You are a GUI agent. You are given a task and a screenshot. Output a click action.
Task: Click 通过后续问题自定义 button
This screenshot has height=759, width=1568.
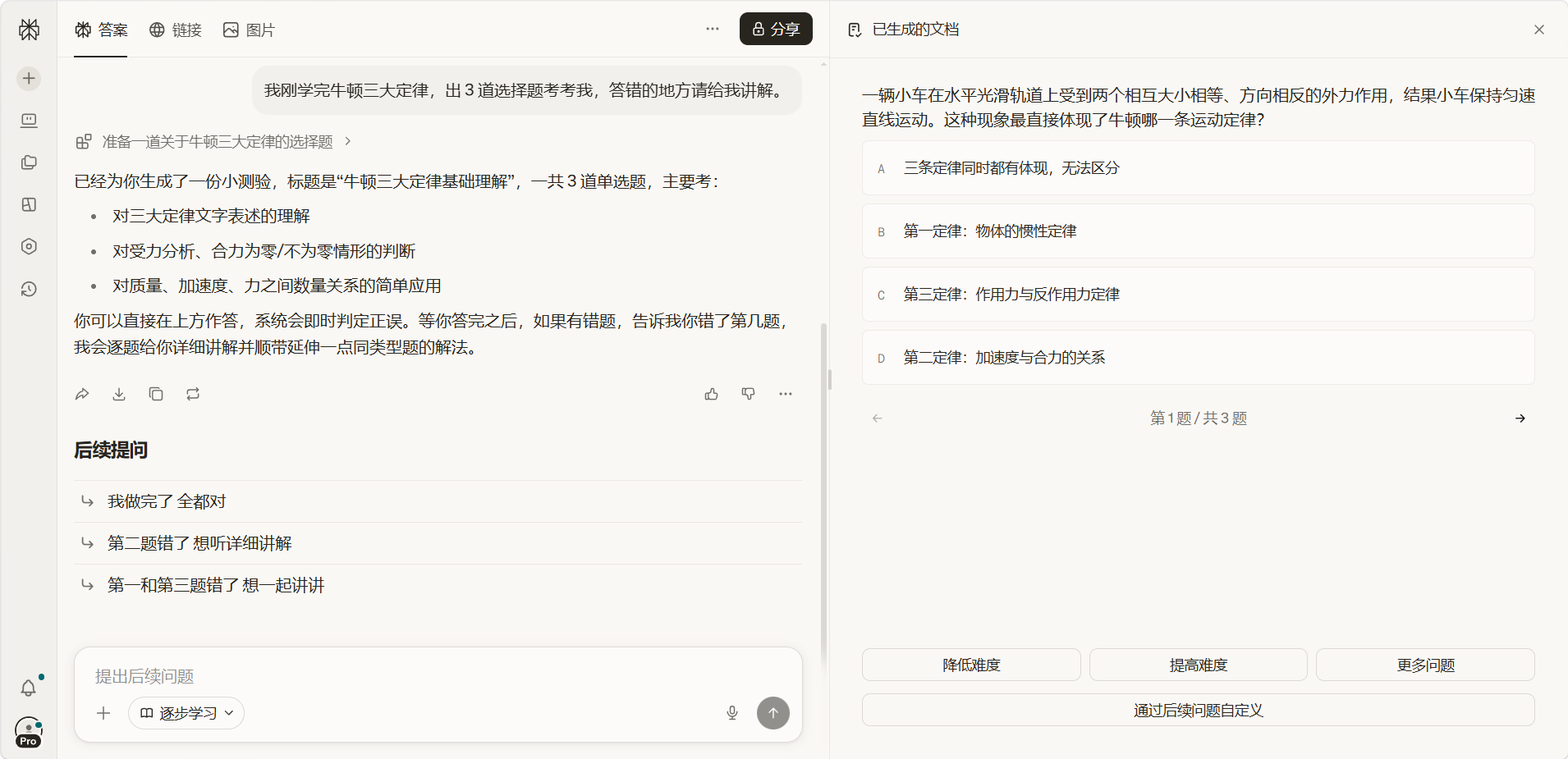click(1199, 711)
